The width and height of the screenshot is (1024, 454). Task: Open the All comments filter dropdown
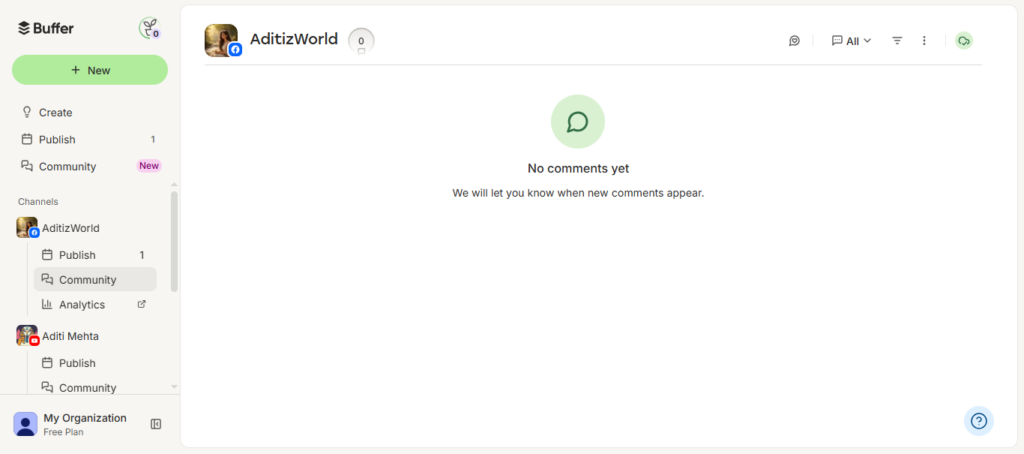tap(851, 41)
